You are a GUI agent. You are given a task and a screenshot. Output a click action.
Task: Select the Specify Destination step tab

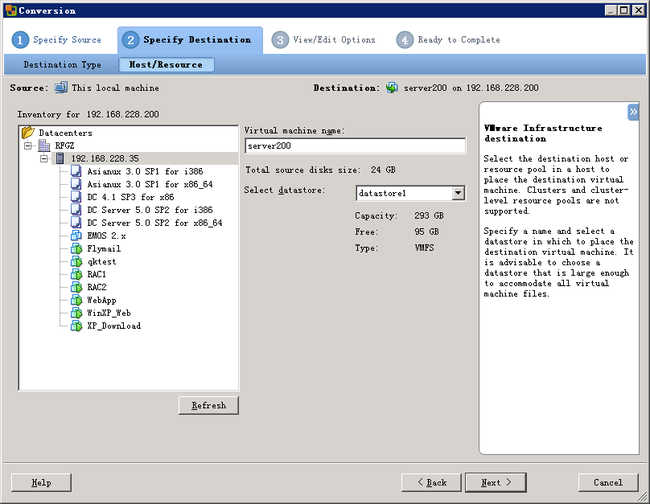pos(190,40)
